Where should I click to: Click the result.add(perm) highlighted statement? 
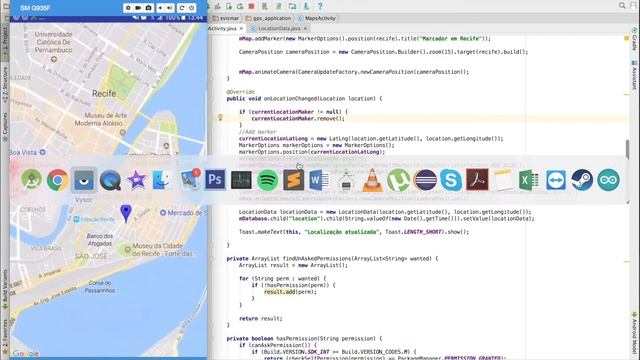(x=290, y=292)
